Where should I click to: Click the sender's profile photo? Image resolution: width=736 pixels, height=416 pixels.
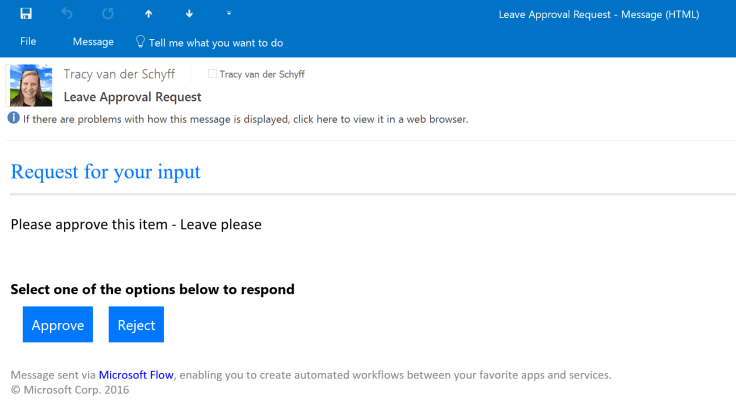[30, 85]
